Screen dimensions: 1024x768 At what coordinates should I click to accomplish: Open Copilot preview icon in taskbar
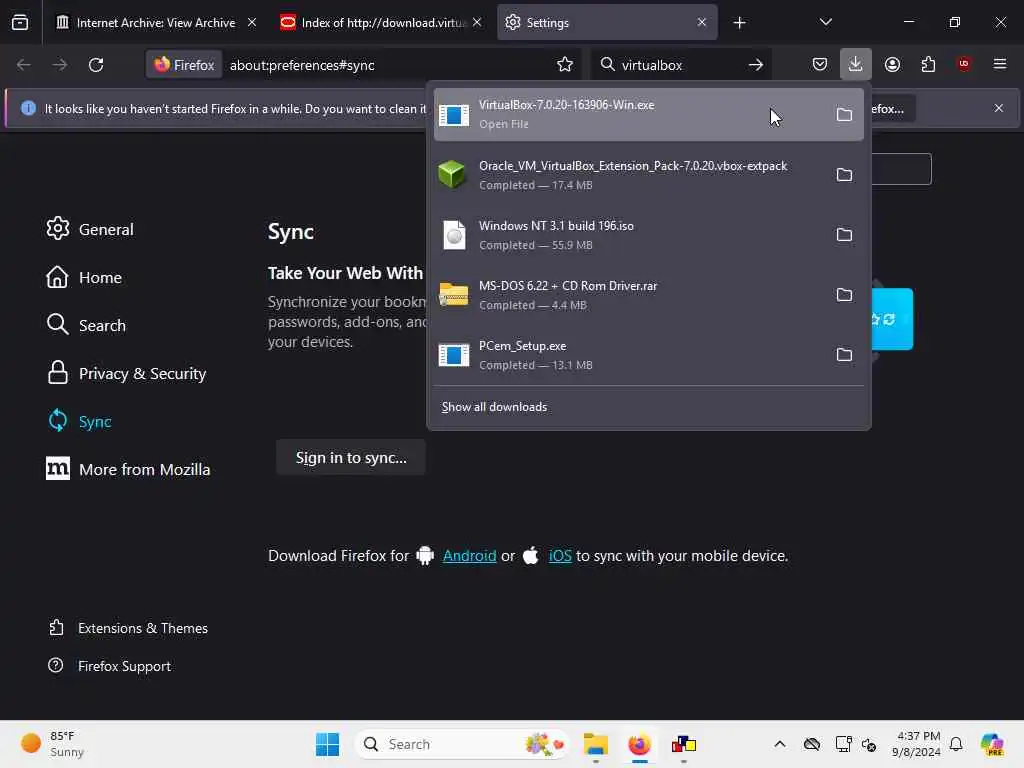coord(992,744)
